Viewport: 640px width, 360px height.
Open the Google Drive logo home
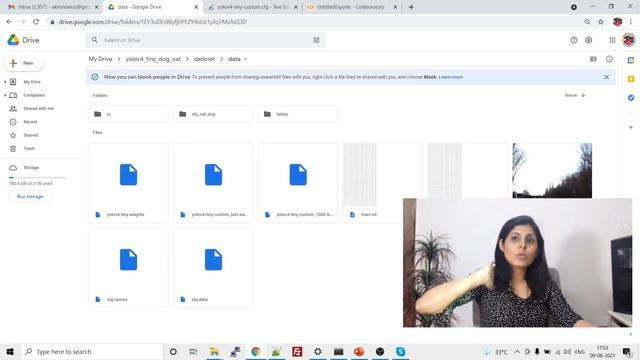pyautogui.click(x=23, y=40)
